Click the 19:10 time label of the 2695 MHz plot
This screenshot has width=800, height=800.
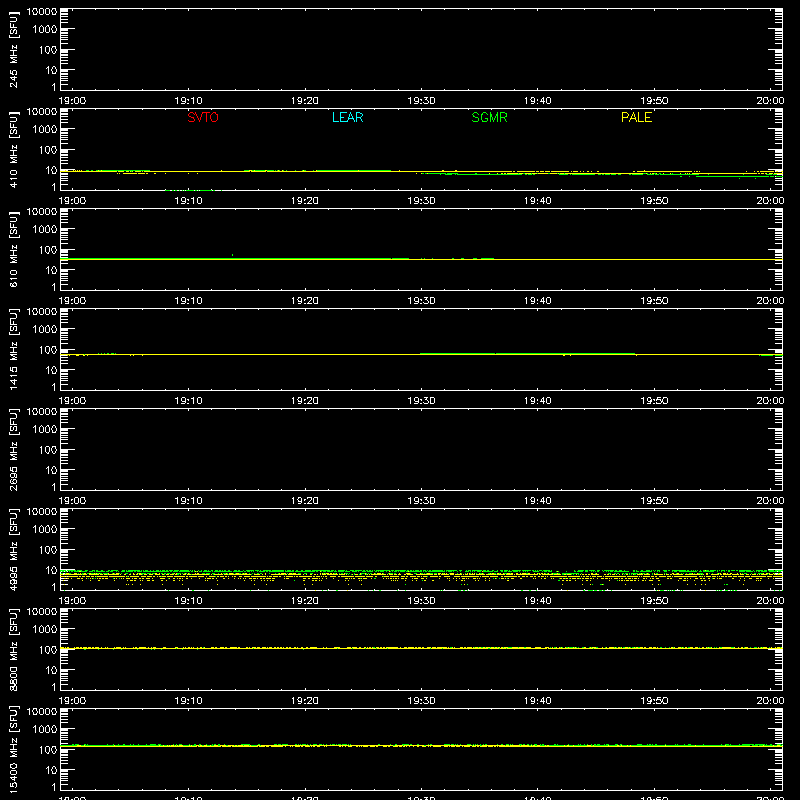tap(188, 501)
